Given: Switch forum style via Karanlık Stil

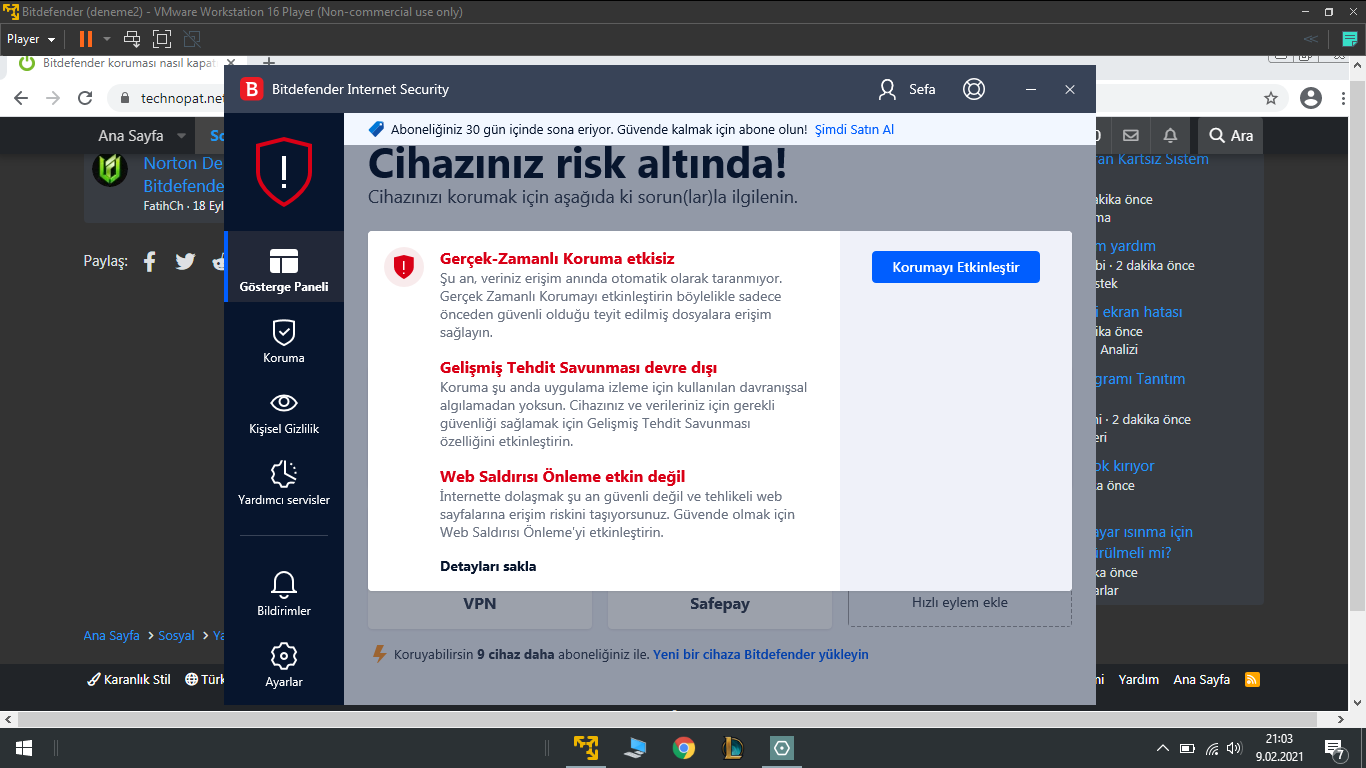Looking at the screenshot, I should [x=129, y=680].
